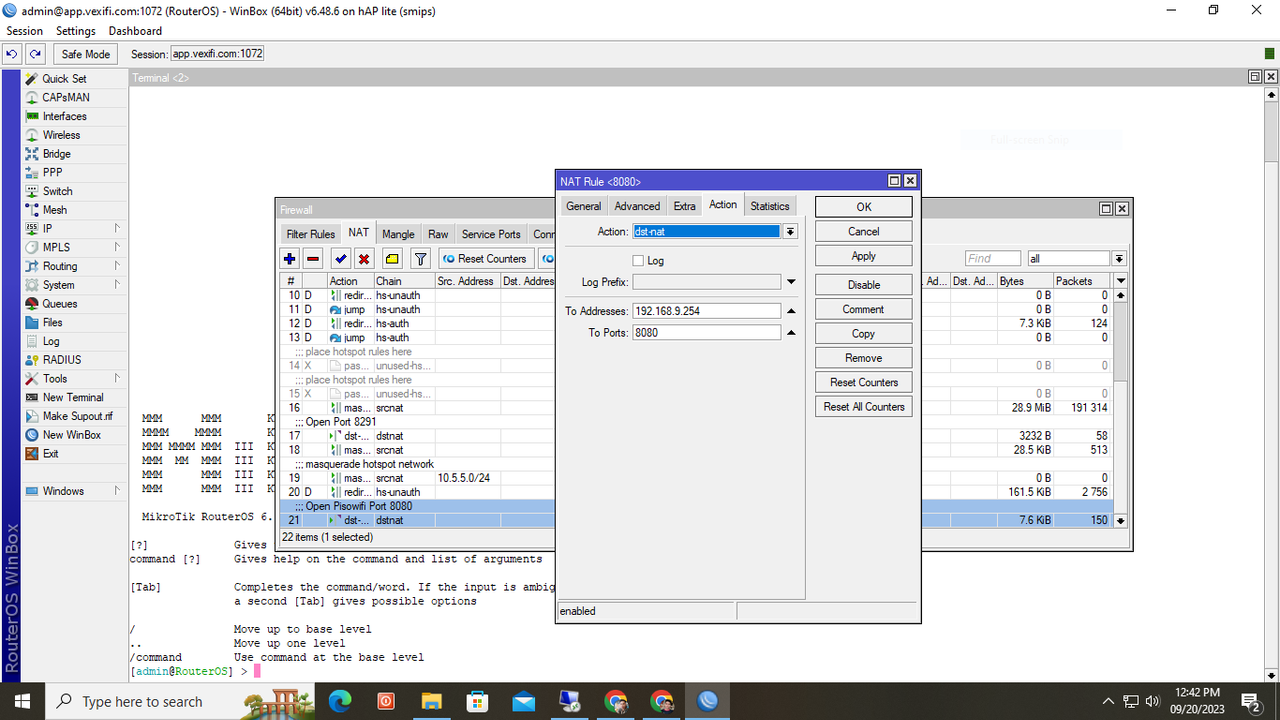Click Copy button in NAT Rule dialog
The image size is (1280, 720).
pyautogui.click(x=864, y=334)
